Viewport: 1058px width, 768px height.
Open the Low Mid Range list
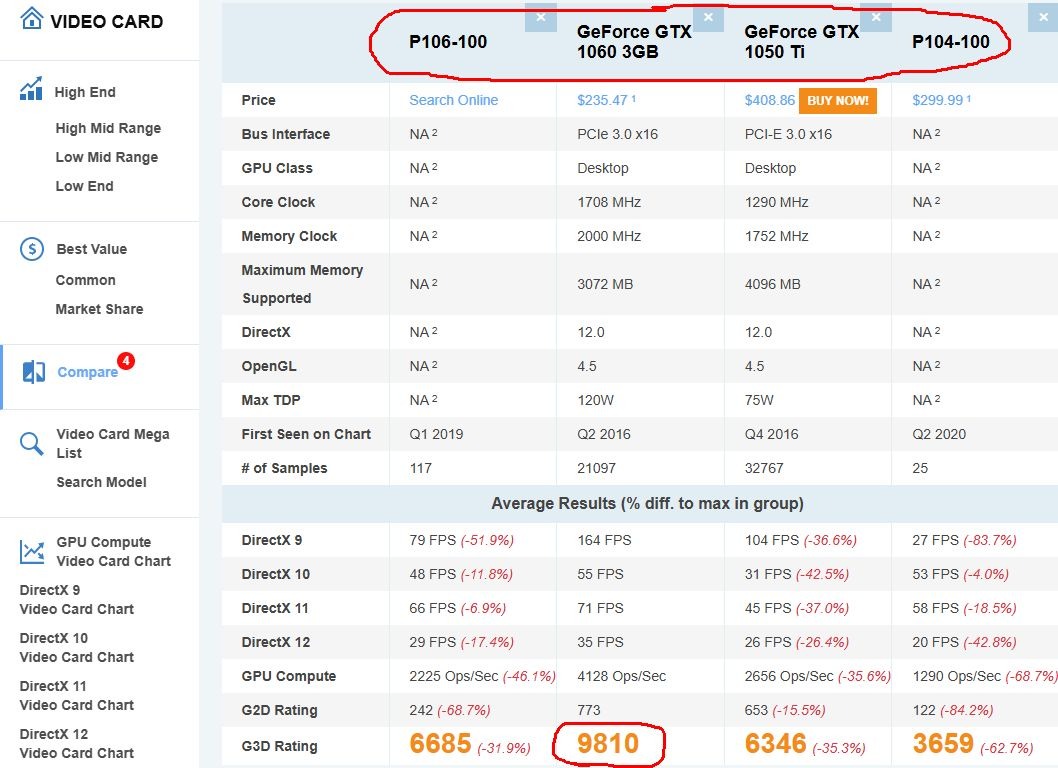pos(106,157)
